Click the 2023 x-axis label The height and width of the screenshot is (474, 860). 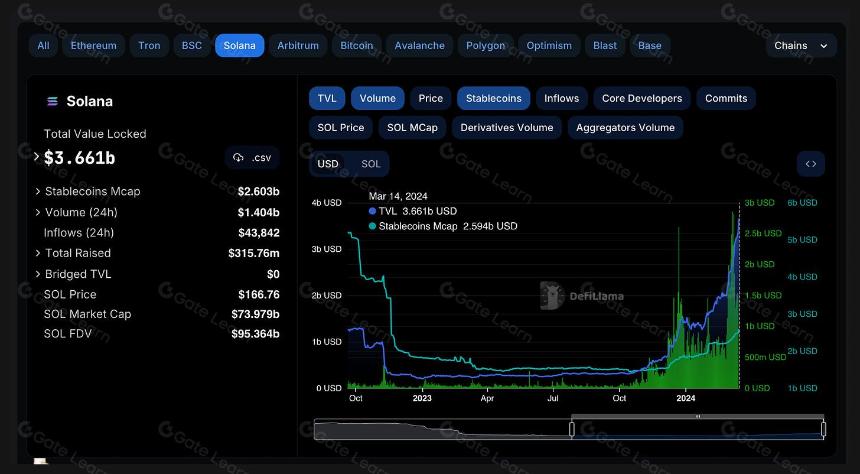[x=422, y=398]
